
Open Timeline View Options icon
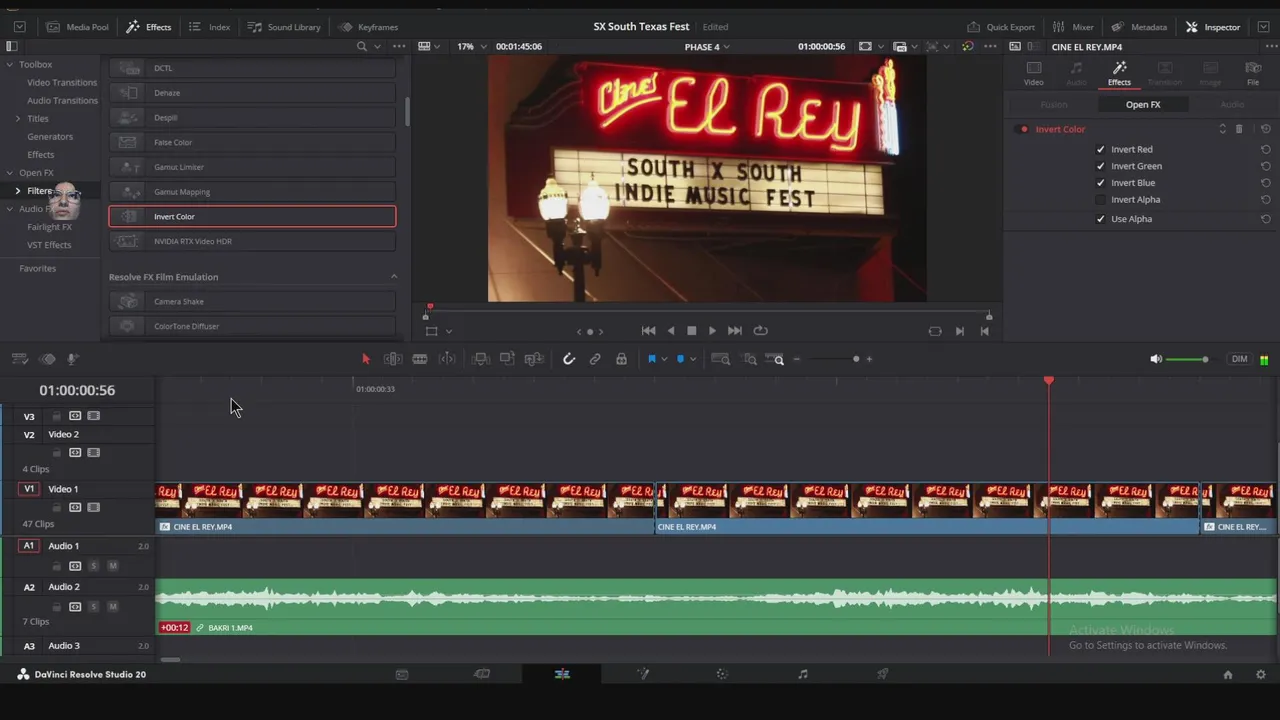click(19, 359)
